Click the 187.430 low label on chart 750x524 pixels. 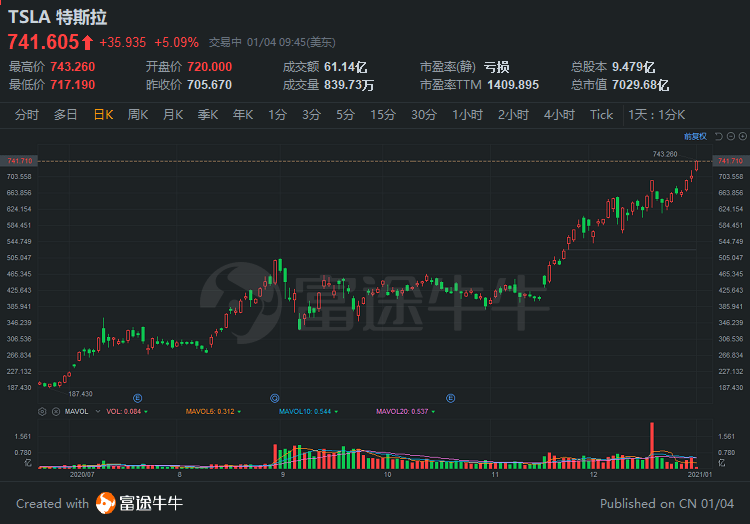[80, 394]
